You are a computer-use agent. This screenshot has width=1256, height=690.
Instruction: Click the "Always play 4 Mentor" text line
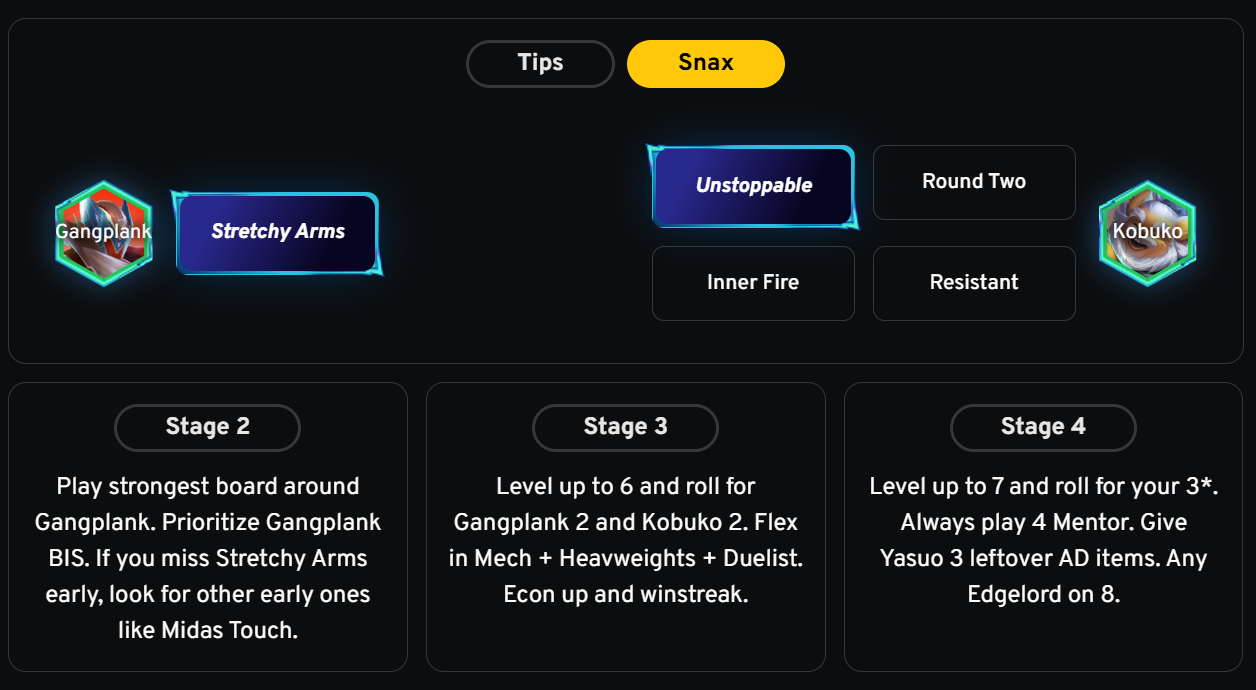pyautogui.click(x=1043, y=522)
